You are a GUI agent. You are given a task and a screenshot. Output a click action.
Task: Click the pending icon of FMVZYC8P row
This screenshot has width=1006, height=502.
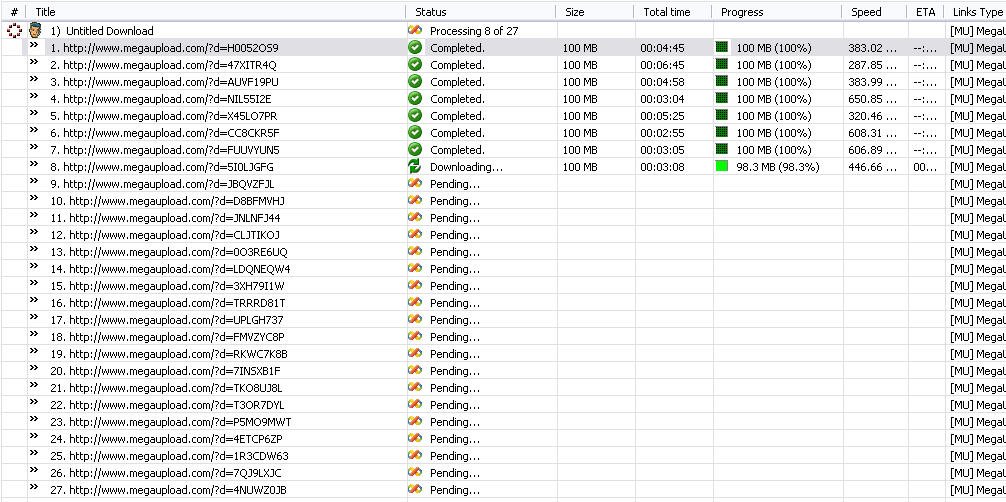[415, 336]
